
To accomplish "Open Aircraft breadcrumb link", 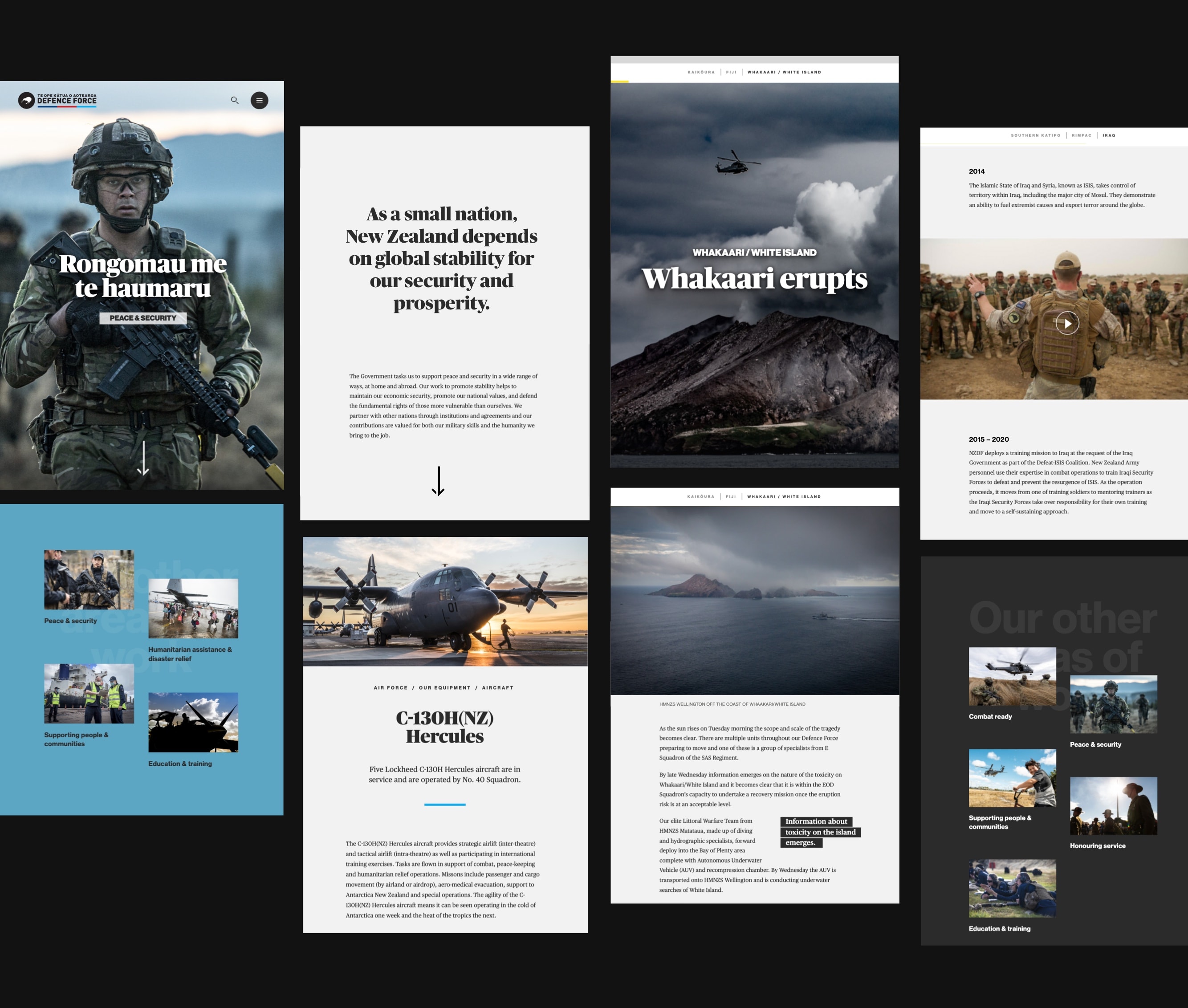I will click(498, 687).
